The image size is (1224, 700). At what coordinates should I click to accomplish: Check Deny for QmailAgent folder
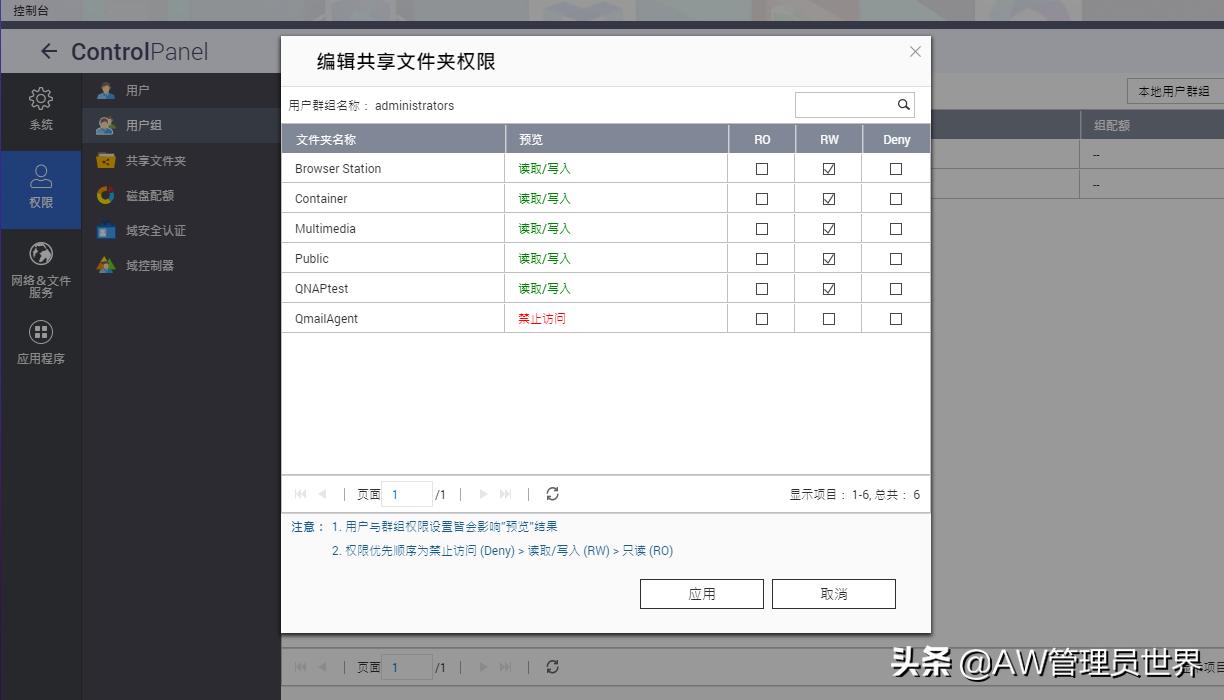(895, 318)
